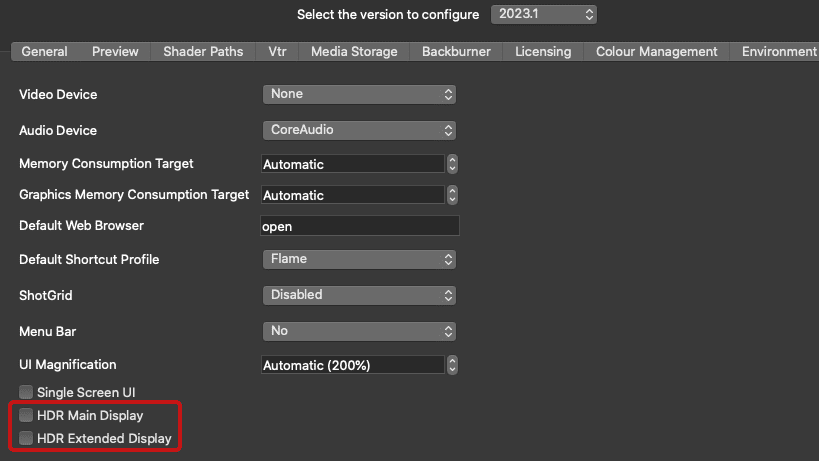
Task: Open the Media Storage tab
Action: pos(354,52)
